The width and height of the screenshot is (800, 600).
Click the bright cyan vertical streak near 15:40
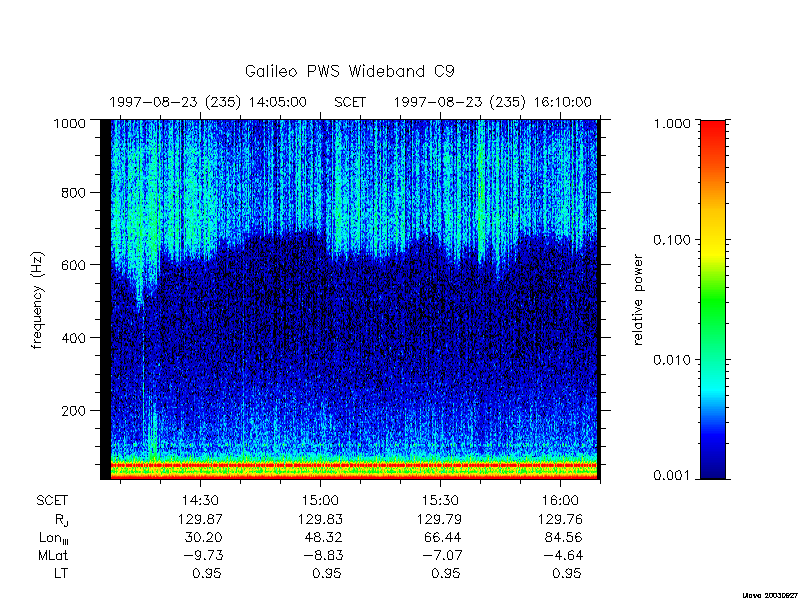click(481, 194)
